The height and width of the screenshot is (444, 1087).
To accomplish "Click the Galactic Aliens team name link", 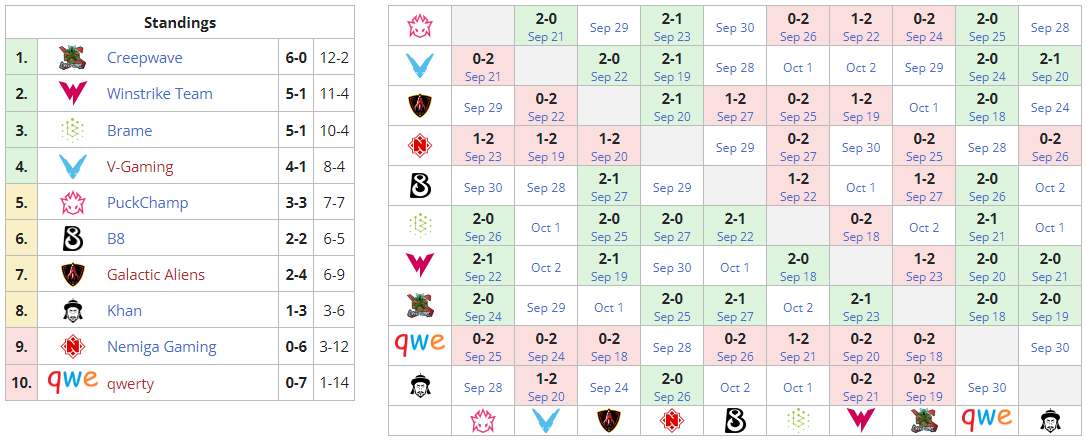I will coord(156,275).
